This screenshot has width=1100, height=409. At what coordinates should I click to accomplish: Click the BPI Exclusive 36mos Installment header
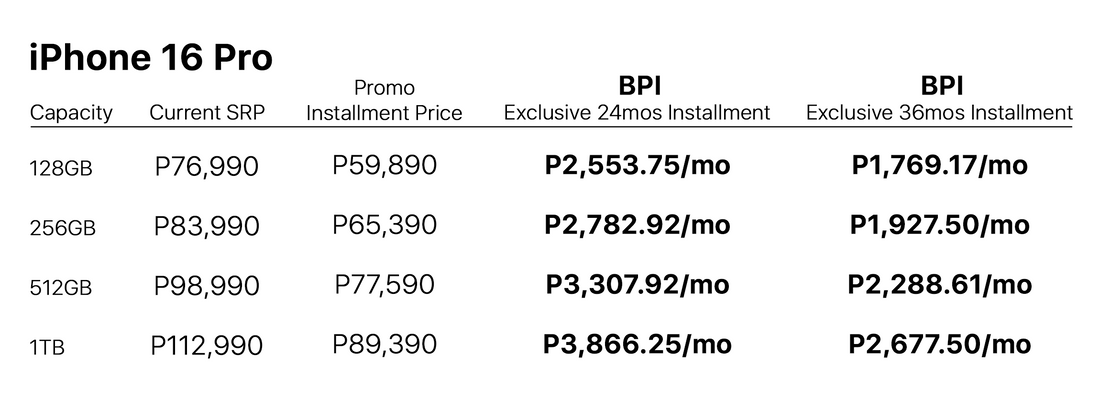pyautogui.click(x=939, y=99)
